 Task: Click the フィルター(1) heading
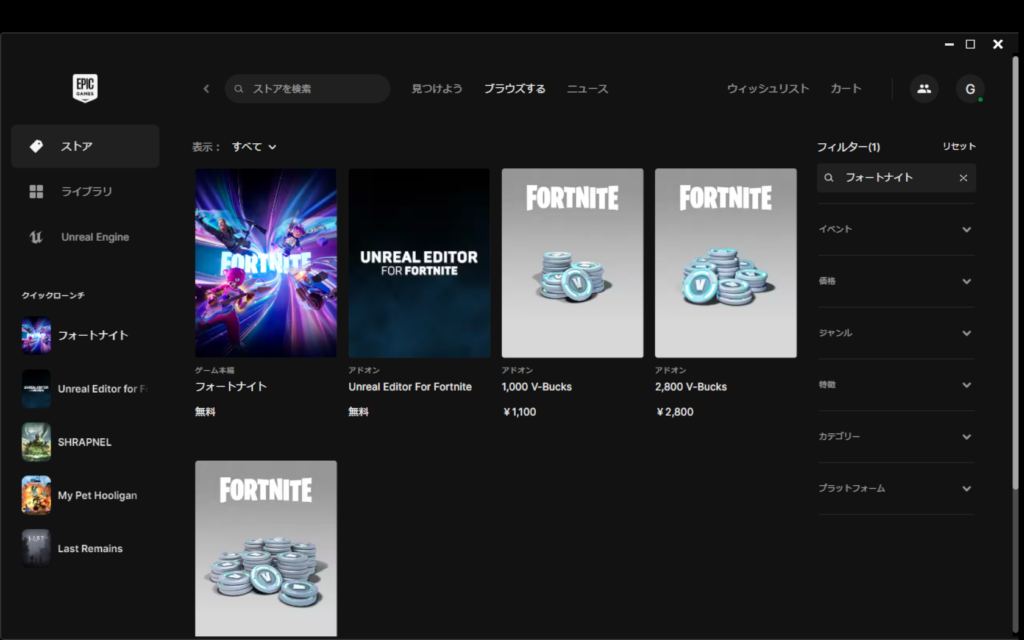pos(849,147)
